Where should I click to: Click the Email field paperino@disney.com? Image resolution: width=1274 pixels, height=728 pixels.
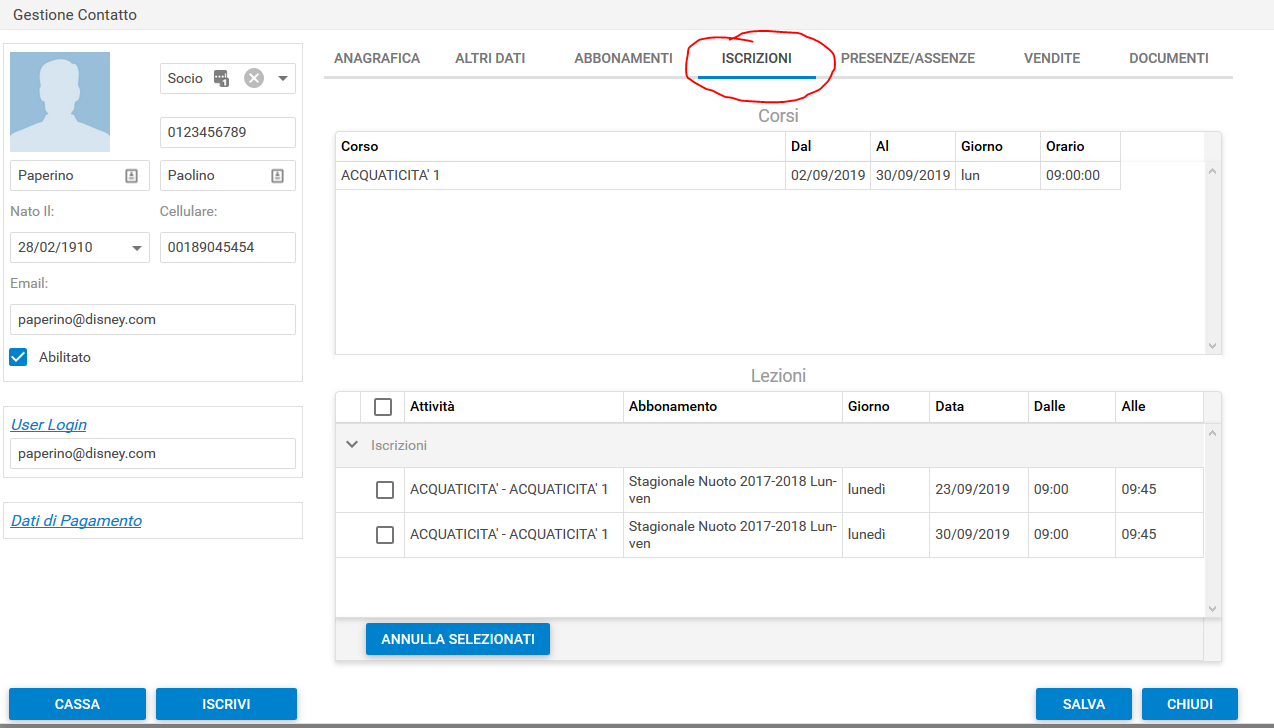pos(153,319)
